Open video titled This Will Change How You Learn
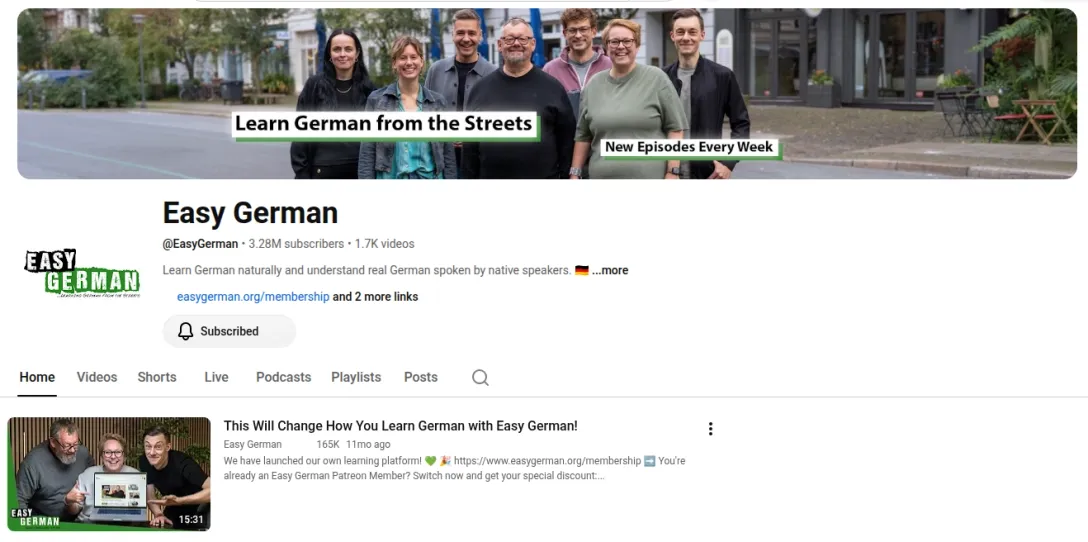The image size is (1088, 542). [x=400, y=426]
